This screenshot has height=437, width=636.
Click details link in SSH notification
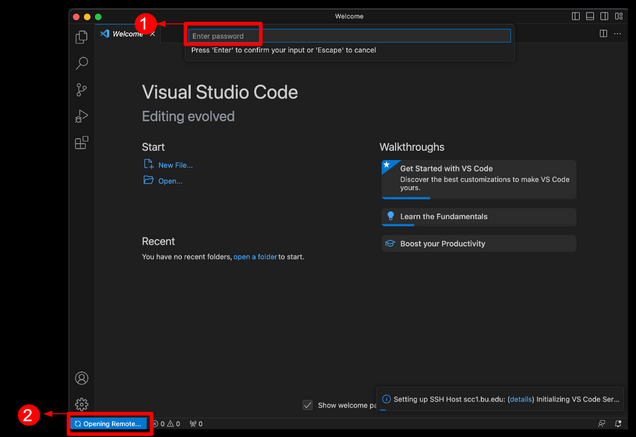coord(520,399)
